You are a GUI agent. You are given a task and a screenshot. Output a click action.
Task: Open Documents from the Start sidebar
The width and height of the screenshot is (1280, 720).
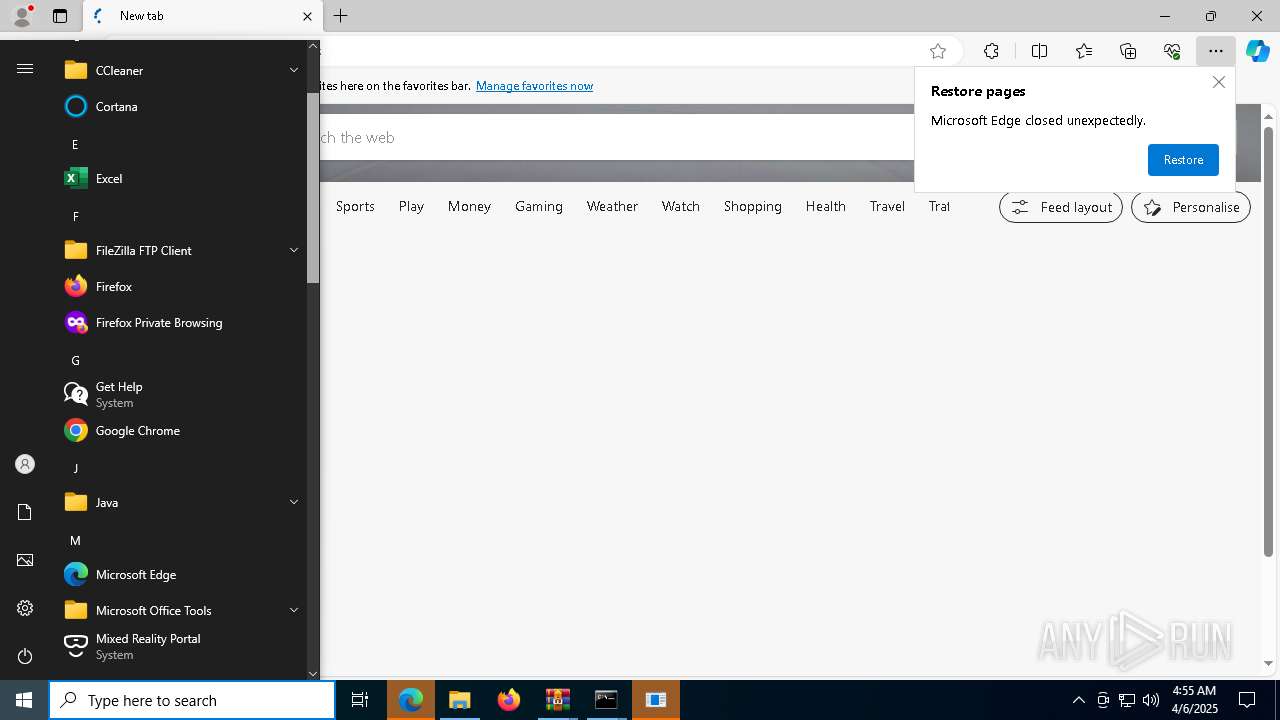[25, 512]
